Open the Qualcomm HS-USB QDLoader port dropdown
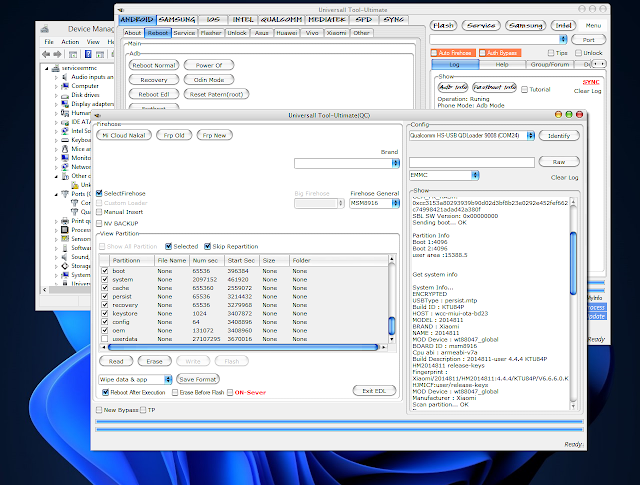The image size is (640, 485). coord(530,136)
